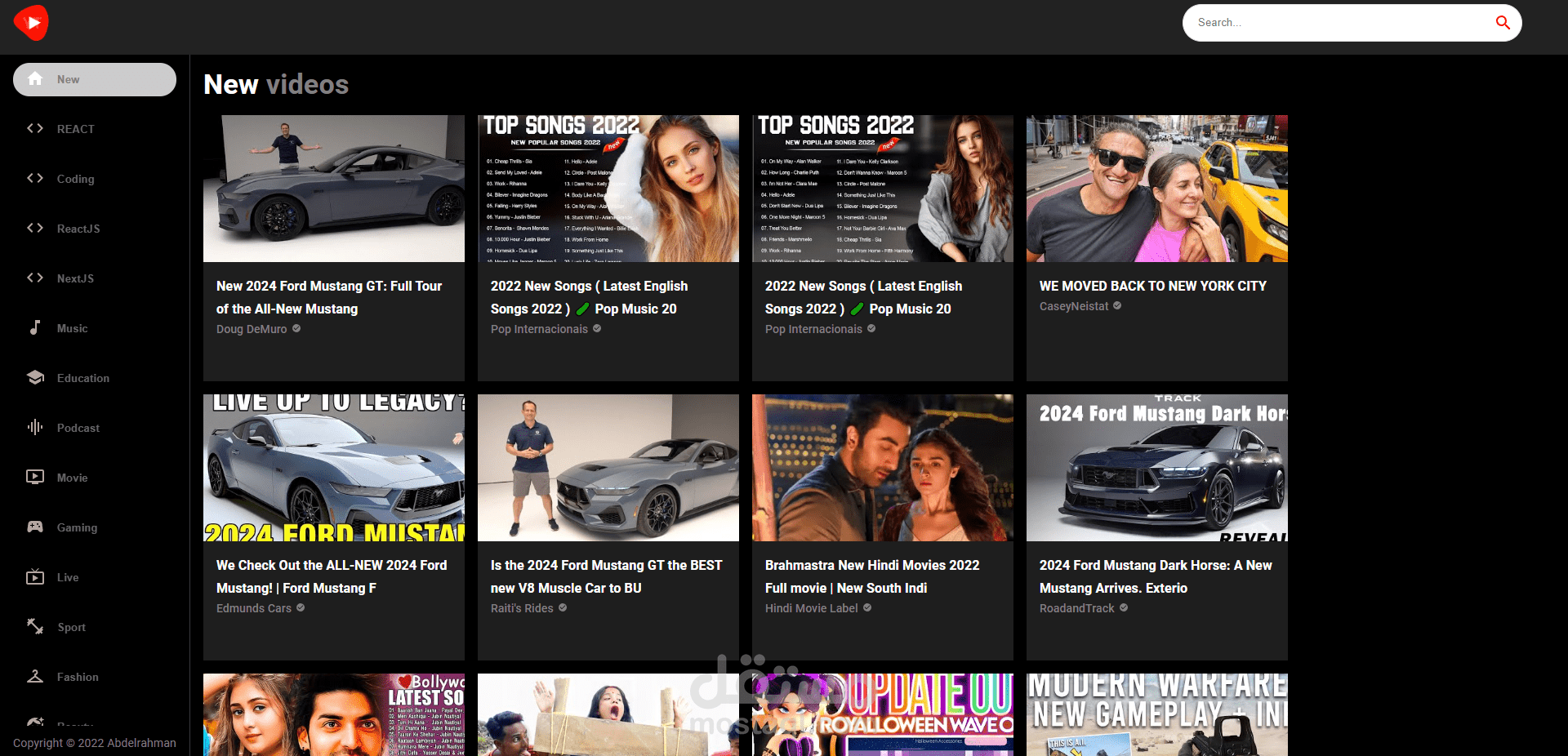The height and width of the screenshot is (756, 1568).
Task: Click verified badge next to RoadandTrack
Action: point(1124,607)
